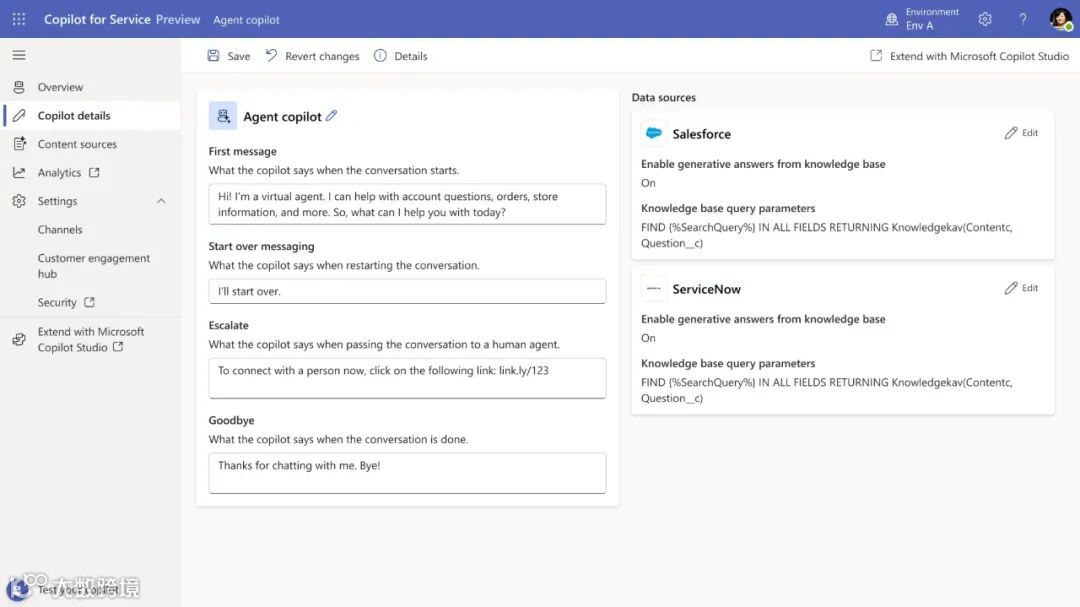Revert changes to the copilot

(x=313, y=56)
